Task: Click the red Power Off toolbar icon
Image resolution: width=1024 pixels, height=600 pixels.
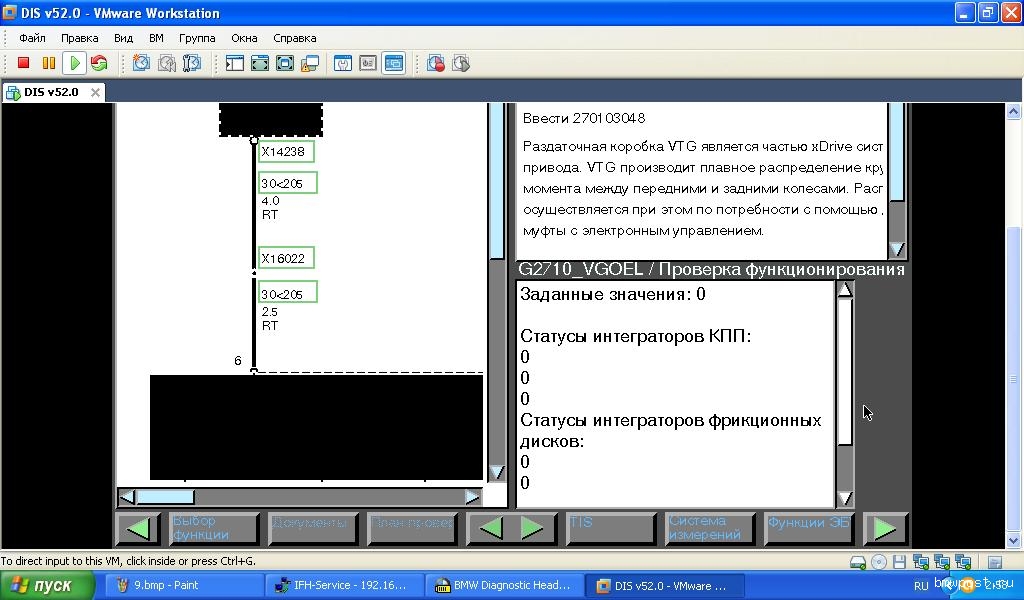Action: pyautogui.click(x=24, y=63)
